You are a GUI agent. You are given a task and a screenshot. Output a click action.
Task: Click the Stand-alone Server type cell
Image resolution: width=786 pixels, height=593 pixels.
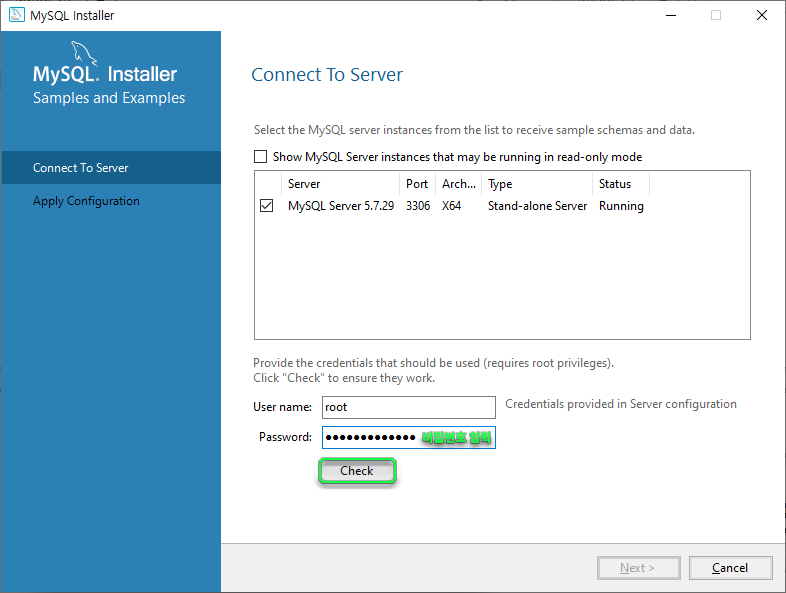tap(537, 206)
